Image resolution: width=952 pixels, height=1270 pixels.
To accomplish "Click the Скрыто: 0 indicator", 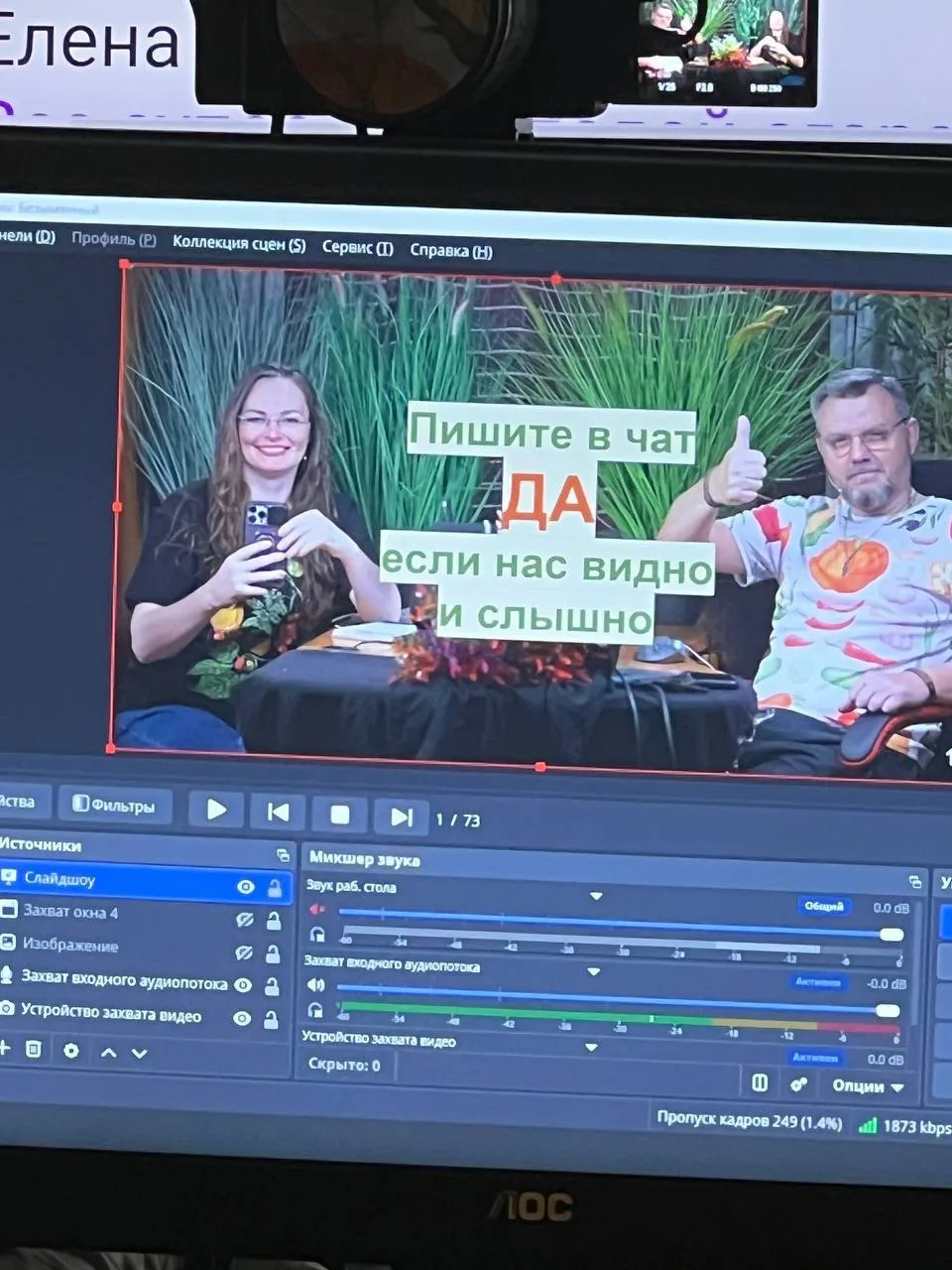I will click(x=344, y=1066).
